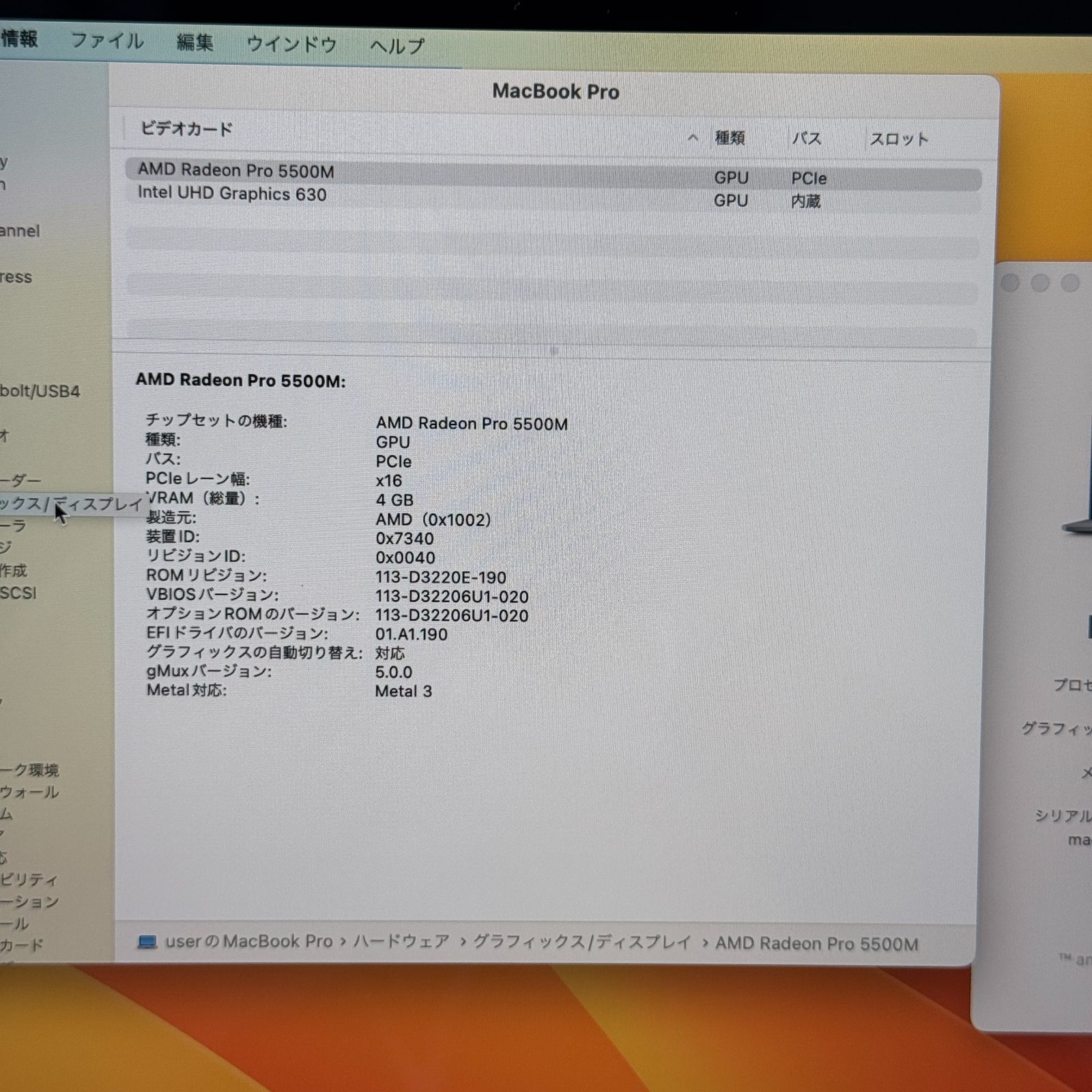Image resolution: width=1092 pixels, height=1092 pixels.
Task: Click the EFI driver version 01.A1.190
Action: [x=412, y=634]
